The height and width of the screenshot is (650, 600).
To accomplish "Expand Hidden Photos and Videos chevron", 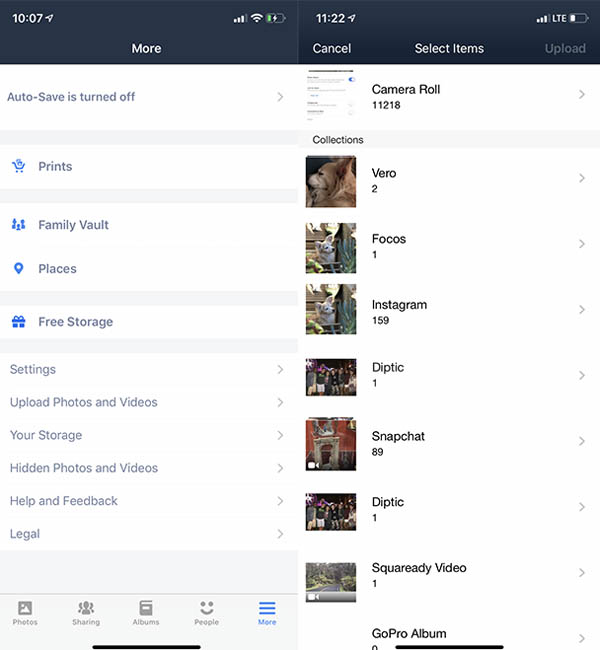I will [x=280, y=468].
